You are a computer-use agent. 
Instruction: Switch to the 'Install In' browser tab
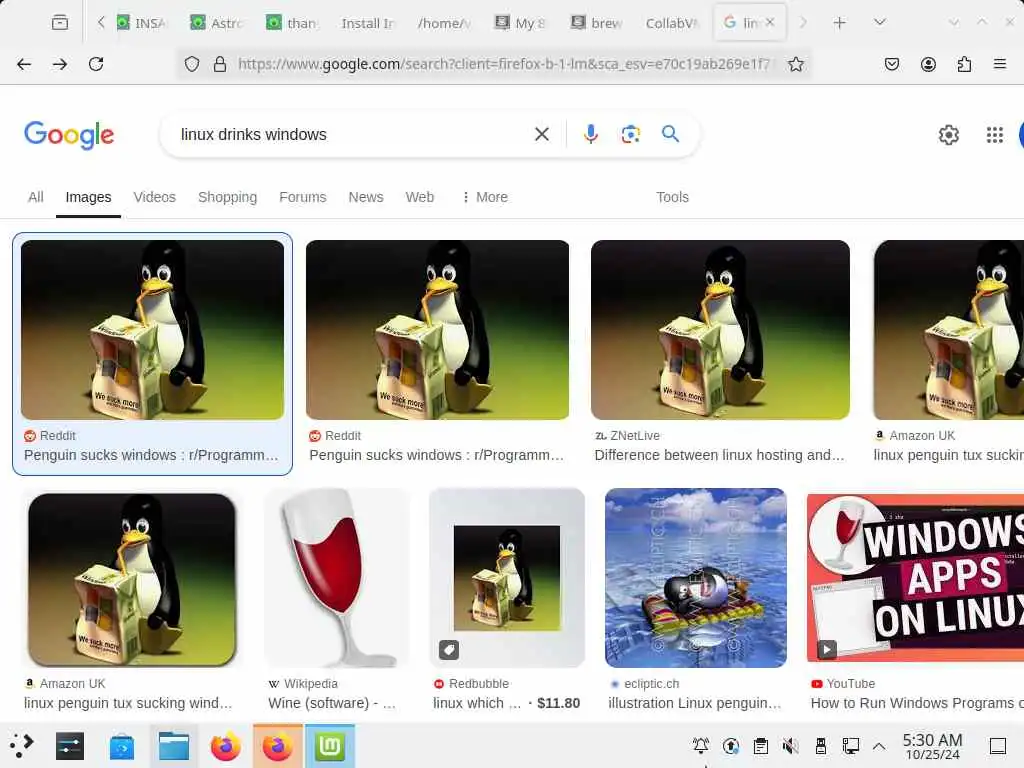pos(367,23)
